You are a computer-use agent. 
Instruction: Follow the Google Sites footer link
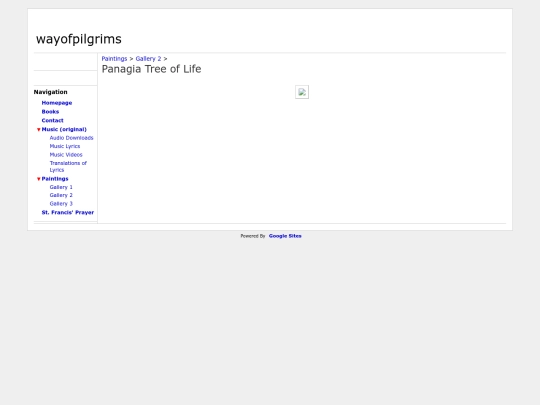[285, 236]
